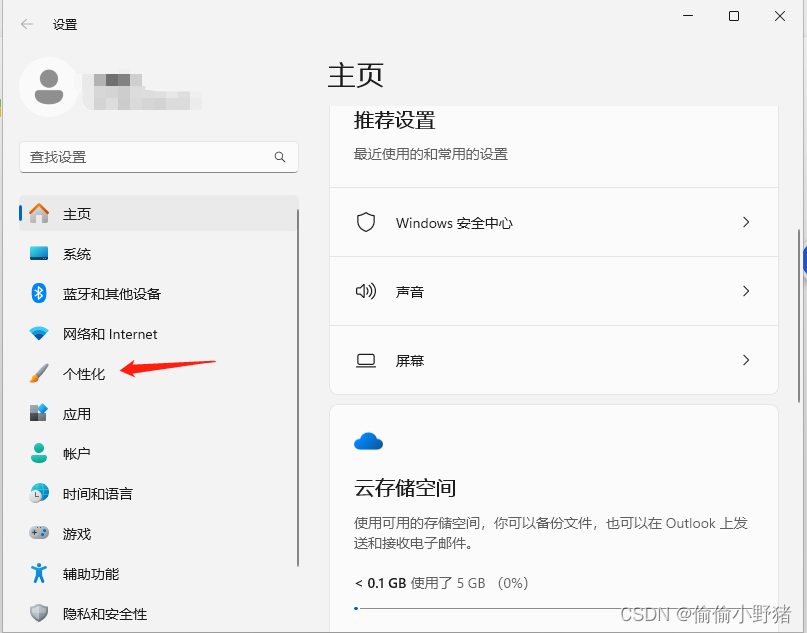Viewport: 807px width, 633px height.
Task: Go to 蓝牙和其他设备 settings
Action: pyautogui.click(x=159, y=293)
